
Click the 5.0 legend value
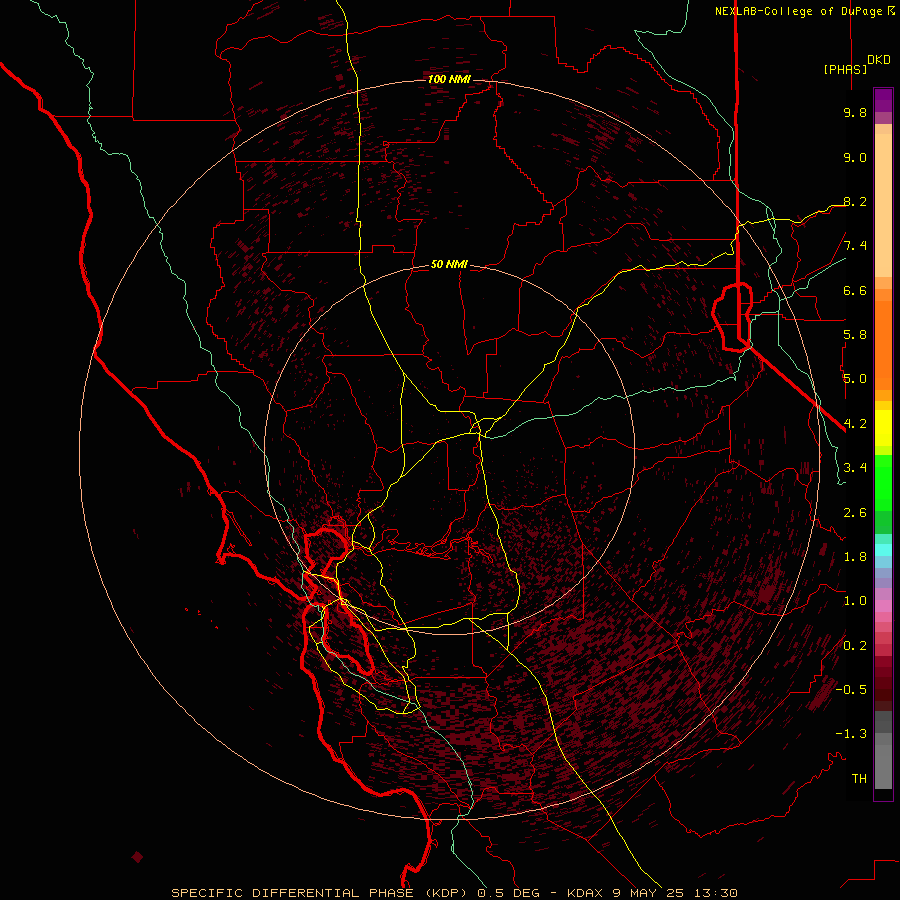coord(855,379)
